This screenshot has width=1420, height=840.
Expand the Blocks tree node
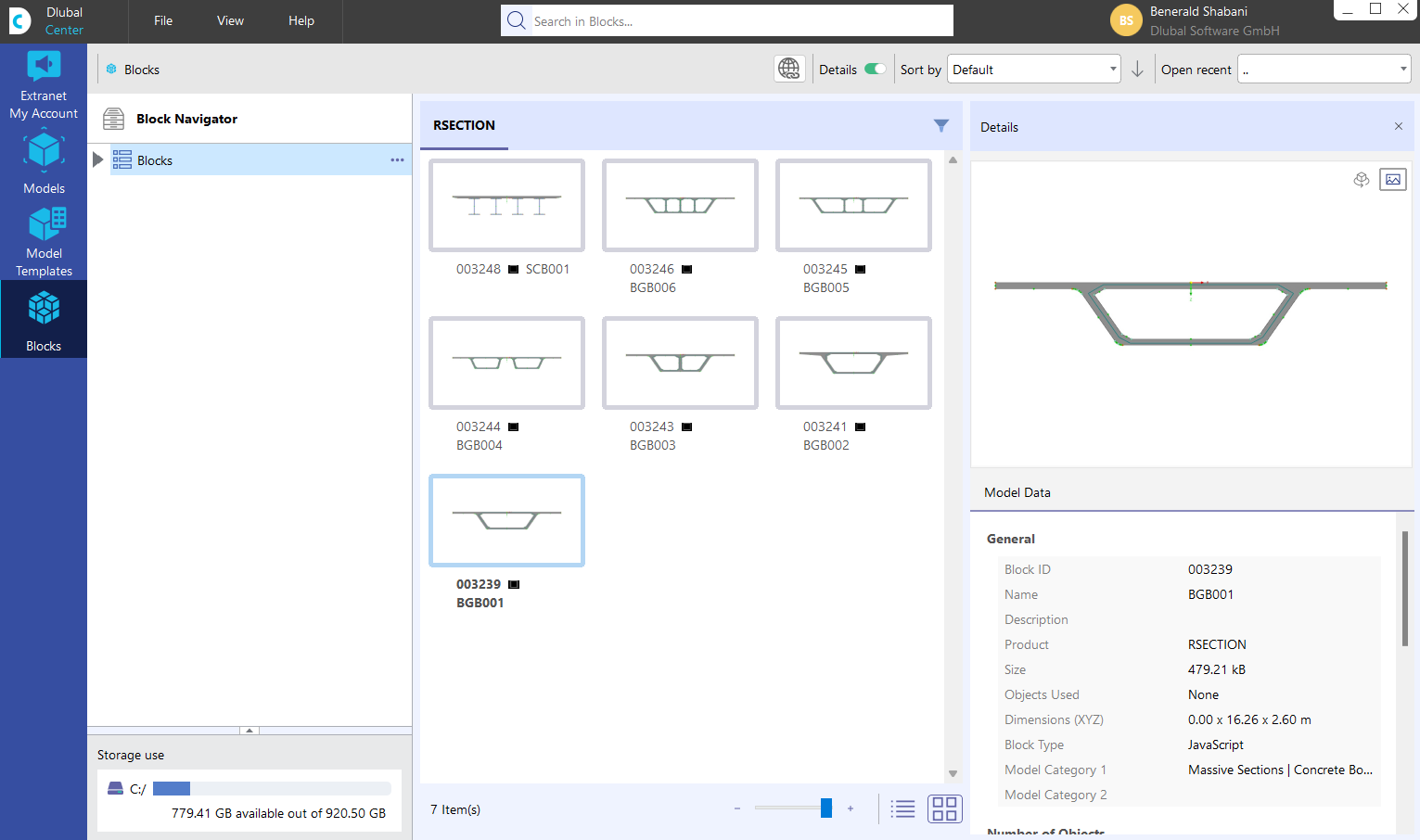point(97,159)
